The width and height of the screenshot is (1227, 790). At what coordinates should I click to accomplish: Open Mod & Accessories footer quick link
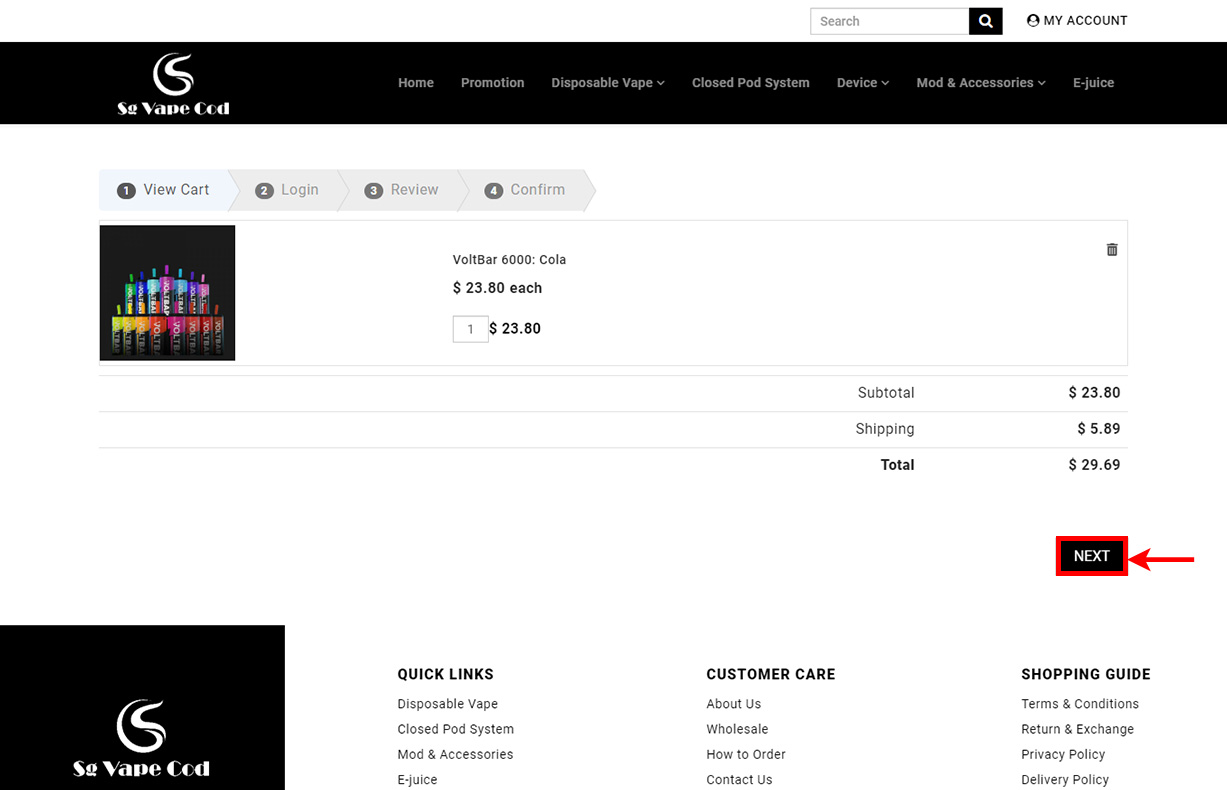(x=455, y=754)
